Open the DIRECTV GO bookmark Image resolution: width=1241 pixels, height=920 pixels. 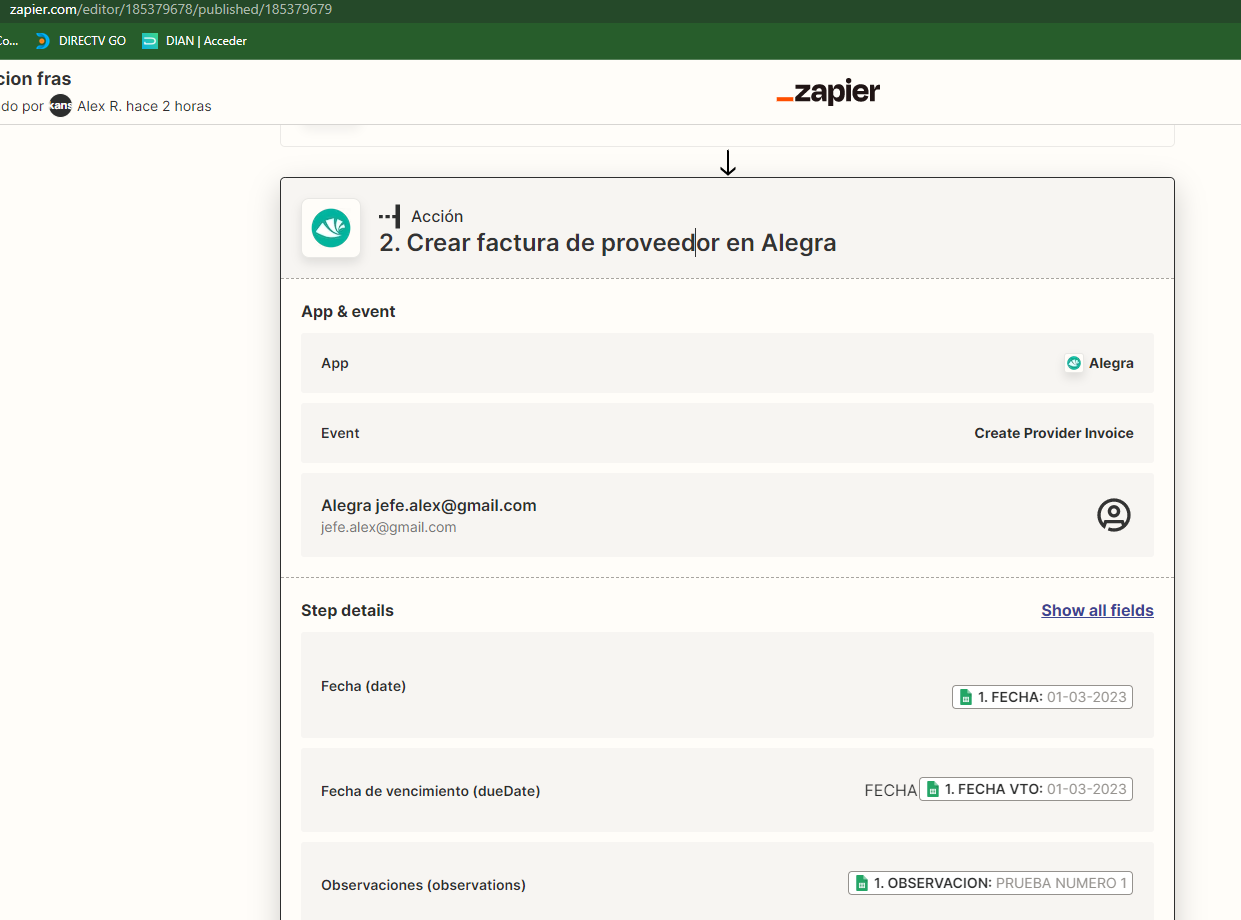point(80,41)
